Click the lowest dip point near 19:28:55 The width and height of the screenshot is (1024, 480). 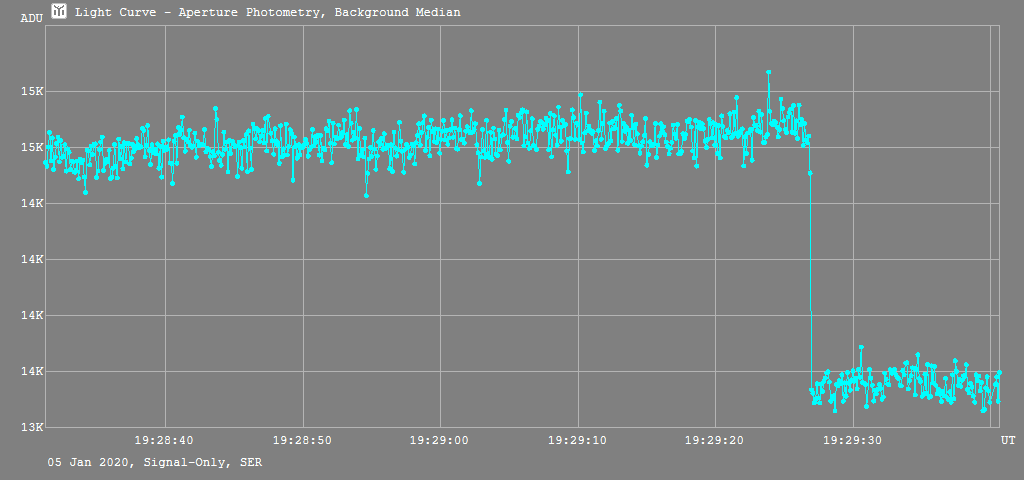(366, 195)
